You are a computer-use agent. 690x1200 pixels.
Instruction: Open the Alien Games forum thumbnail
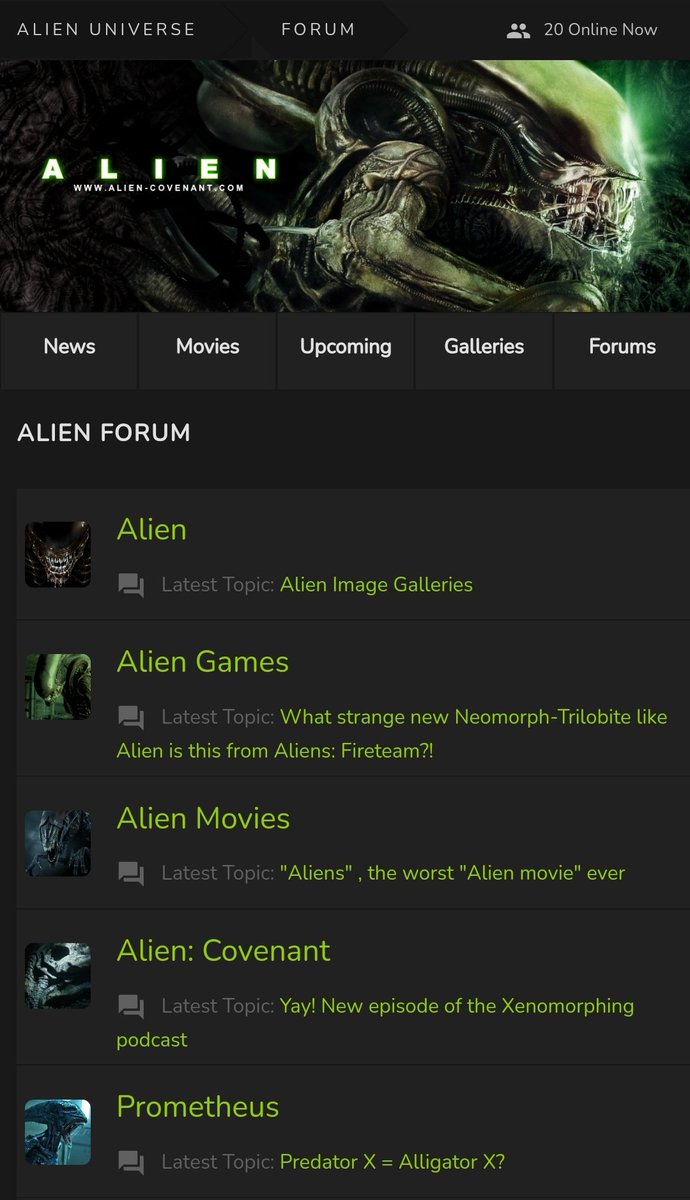tap(58, 687)
